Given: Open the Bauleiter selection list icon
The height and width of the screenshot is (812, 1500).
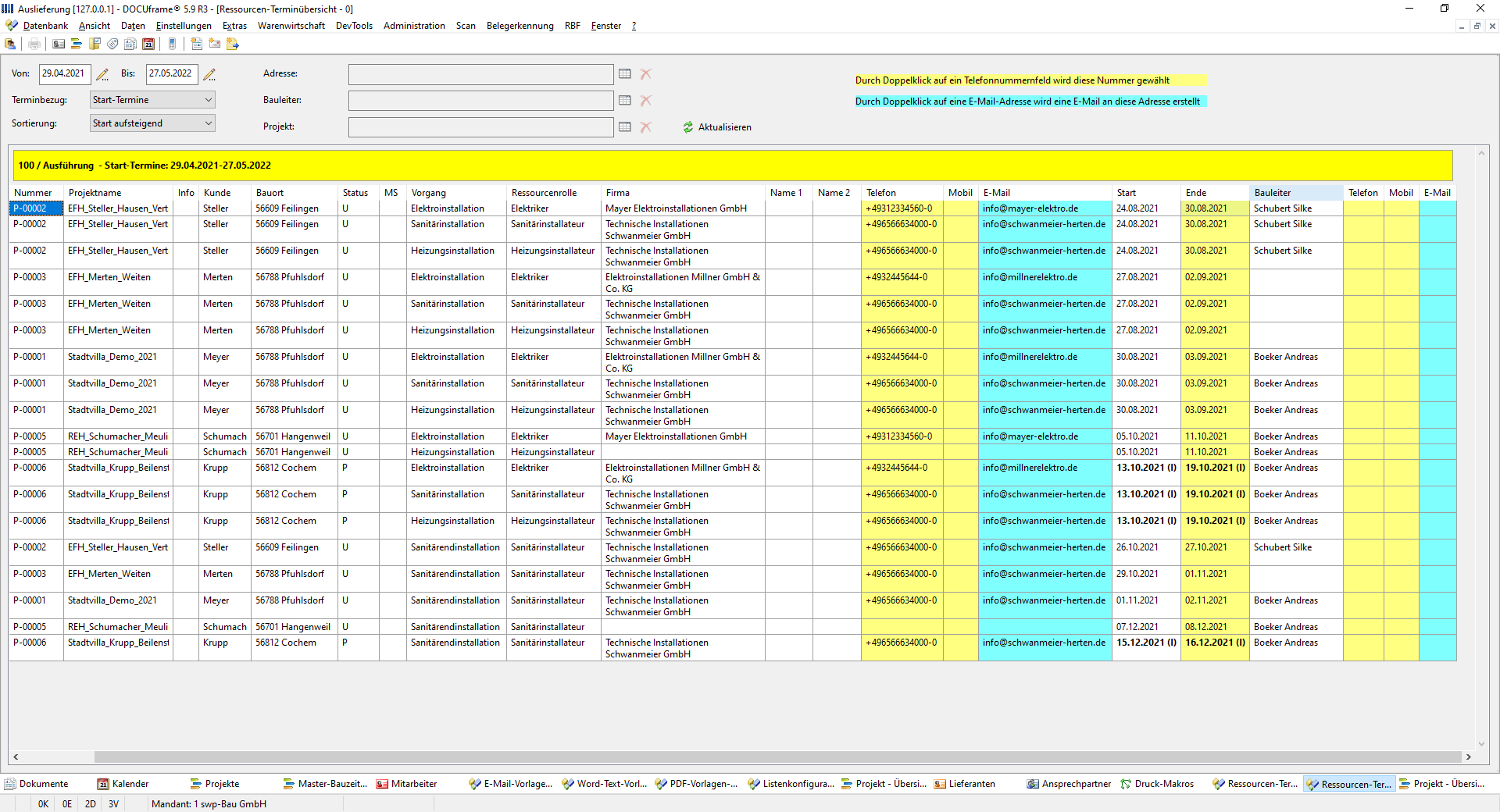Looking at the screenshot, I should (x=625, y=101).
